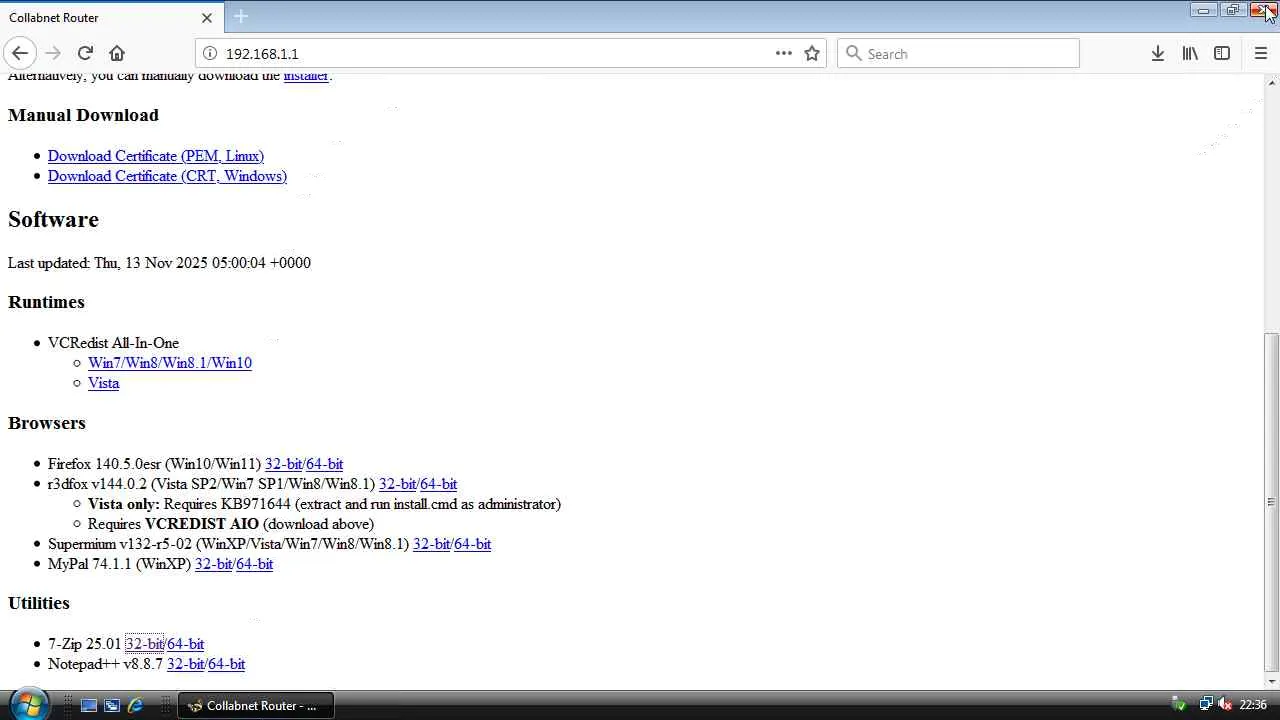Screen dimensions: 1280x720
Task: Open VCRedist Win7/Win8/Win8.1/Win10 link
Action: (x=170, y=363)
